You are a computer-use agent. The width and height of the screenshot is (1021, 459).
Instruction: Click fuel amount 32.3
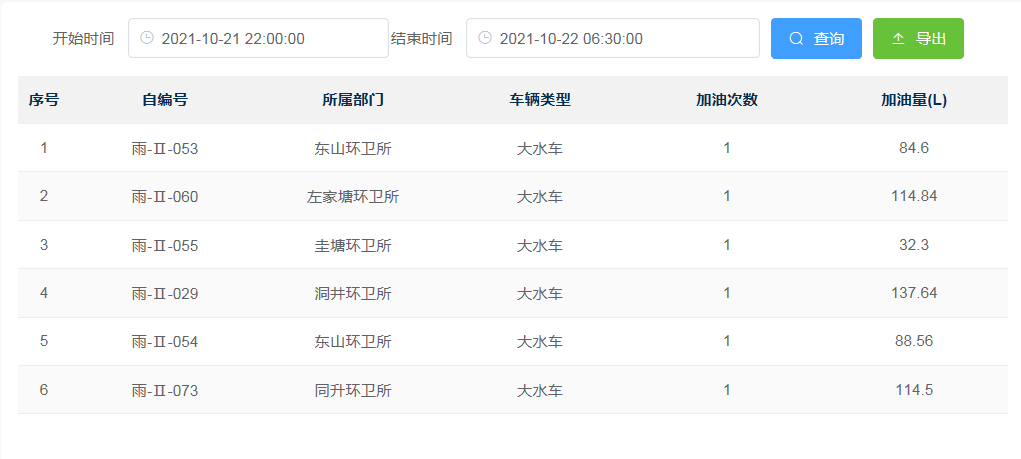pyautogui.click(x=914, y=245)
